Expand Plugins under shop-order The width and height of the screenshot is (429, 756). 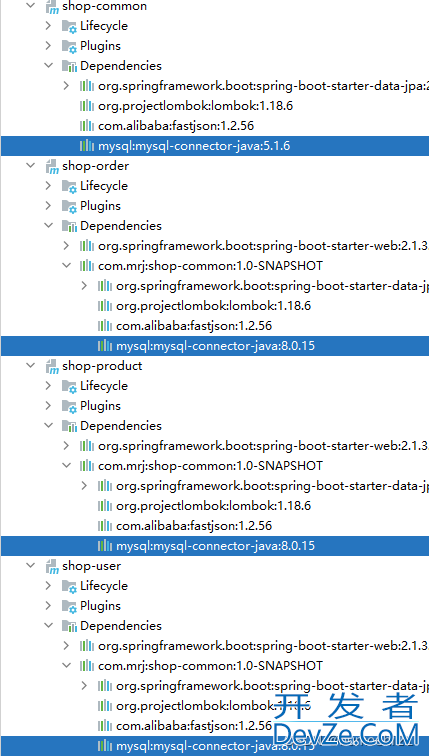(x=48, y=206)
